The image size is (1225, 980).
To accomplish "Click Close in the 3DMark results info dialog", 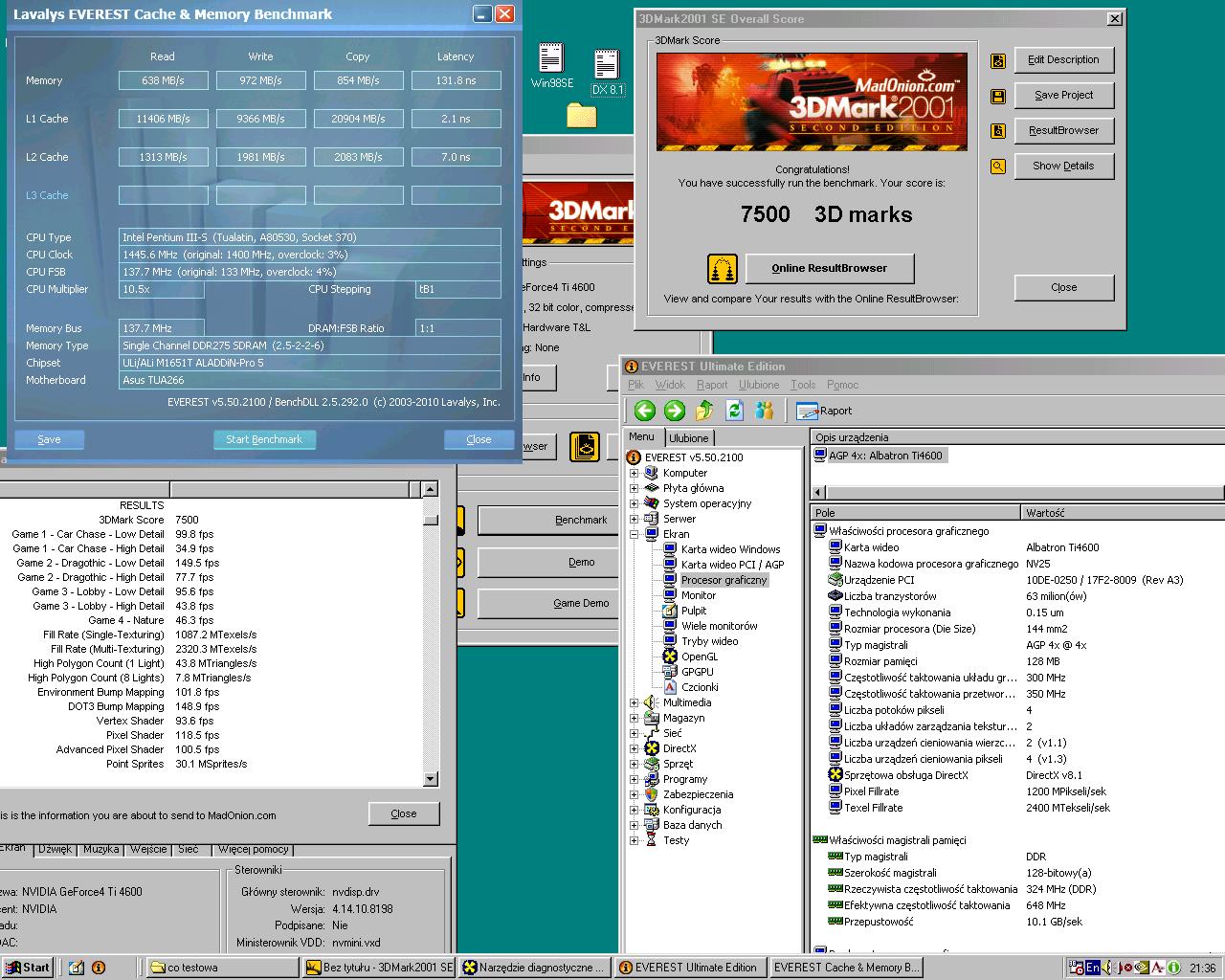I will [404, 814].
